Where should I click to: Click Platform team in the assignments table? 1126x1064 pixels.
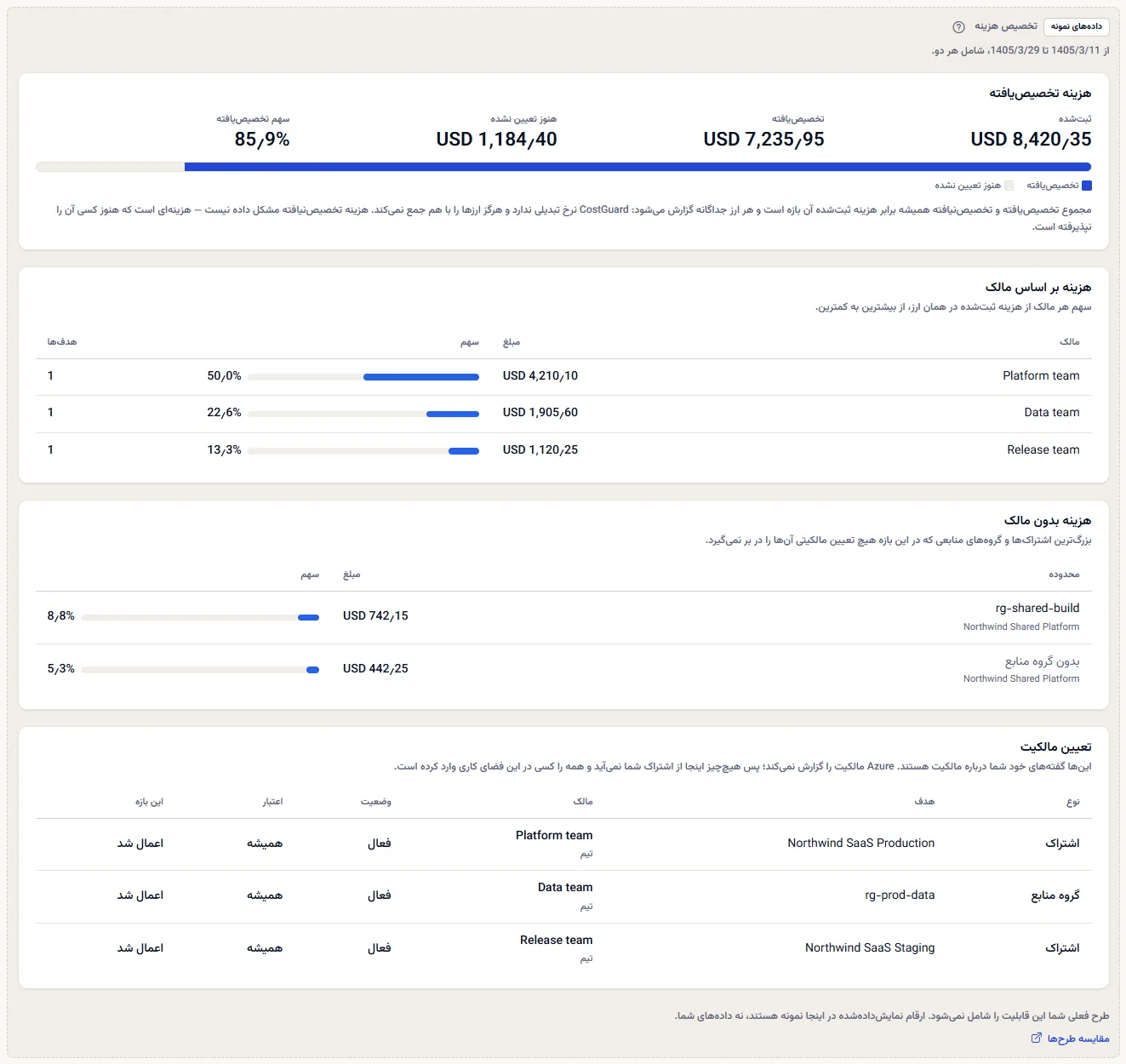(x=554, y=836)
